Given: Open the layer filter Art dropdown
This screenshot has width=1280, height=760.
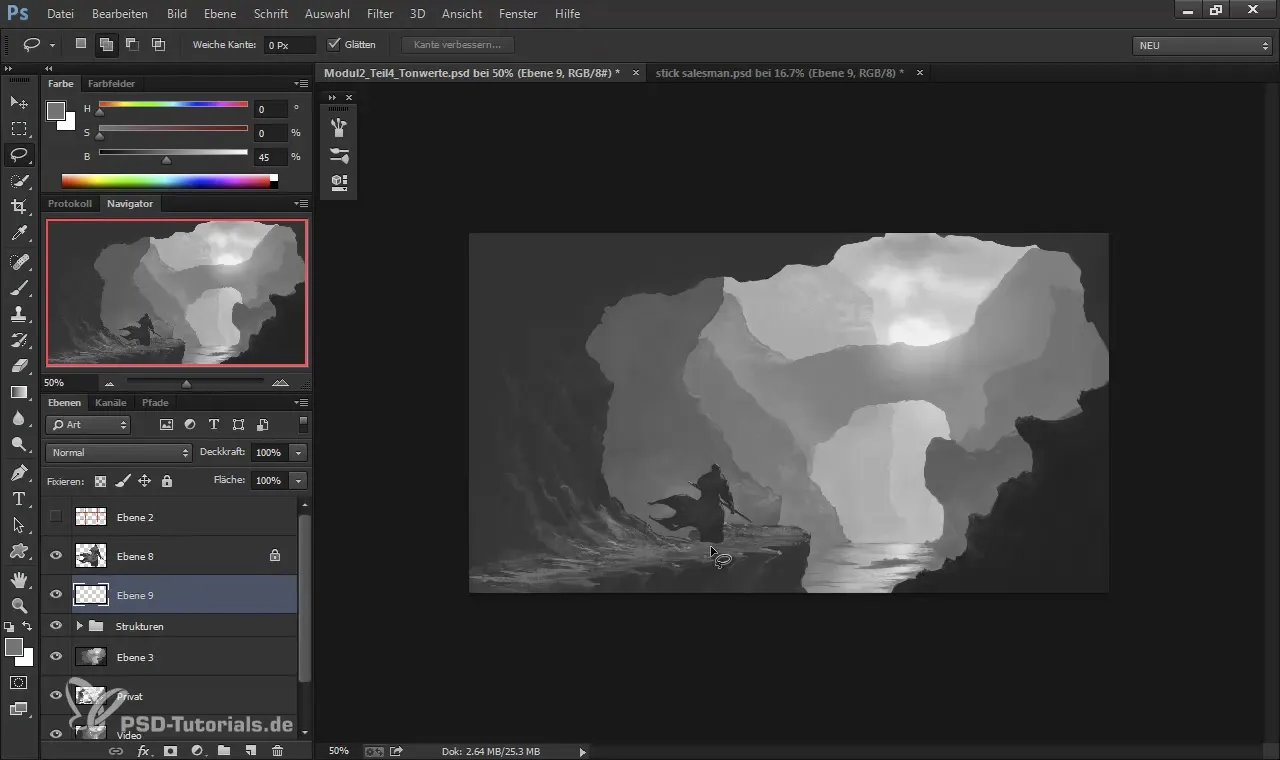Looking at the screenshot, I should pyautogui.click(x=88, y=425).
